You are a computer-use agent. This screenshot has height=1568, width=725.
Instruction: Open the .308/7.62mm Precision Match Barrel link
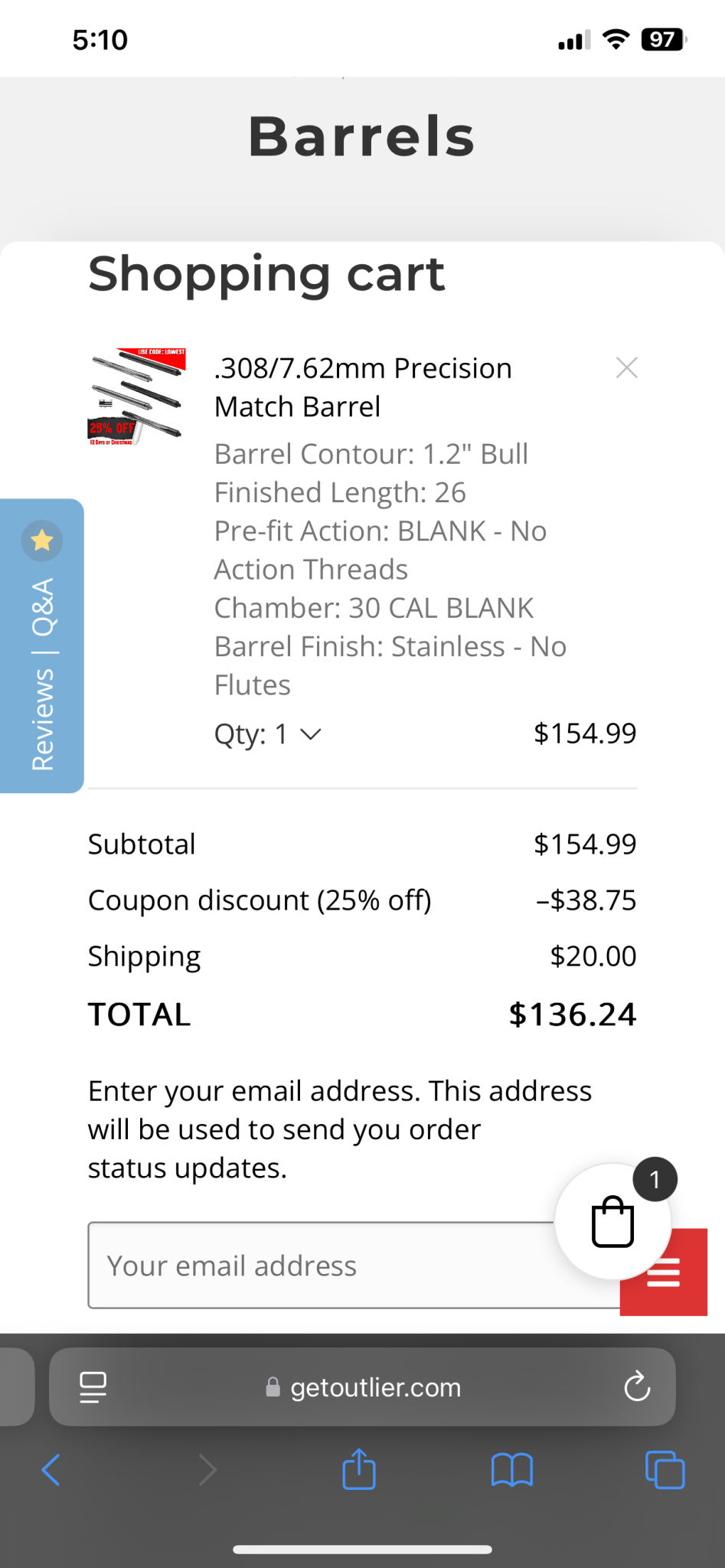point(363,387)
